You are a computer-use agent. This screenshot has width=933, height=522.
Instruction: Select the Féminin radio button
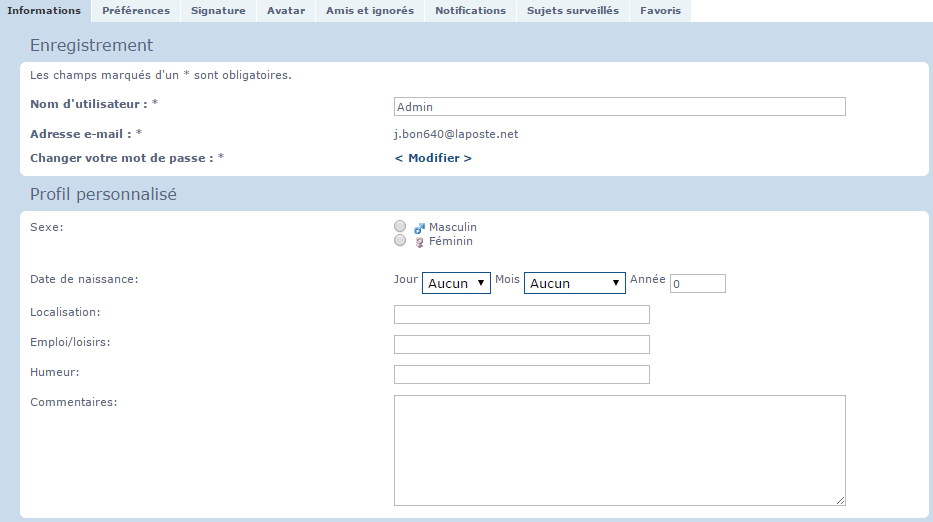[x=401, y=241]
